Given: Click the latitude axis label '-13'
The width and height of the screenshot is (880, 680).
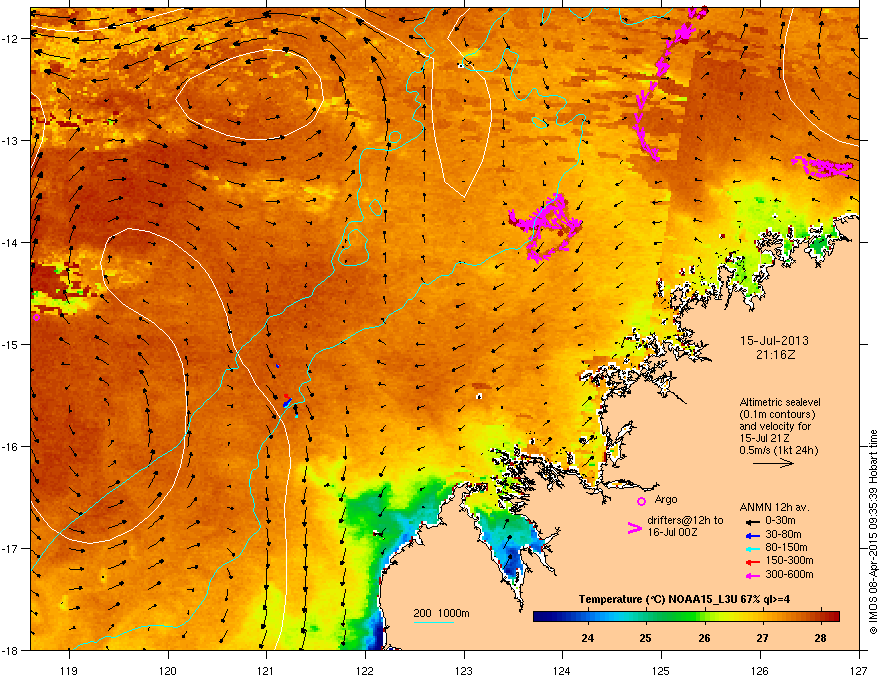Looking at the screenshot, I should [x=9, y=140].
